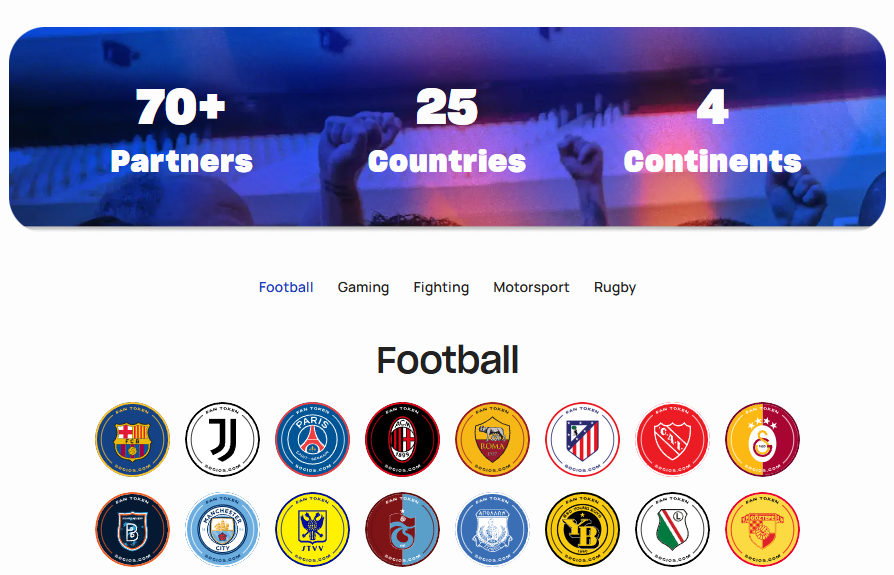This screenshot has width=894, height=575.
Task: Show the Rugby partners tab
Action: pos(615,287)
